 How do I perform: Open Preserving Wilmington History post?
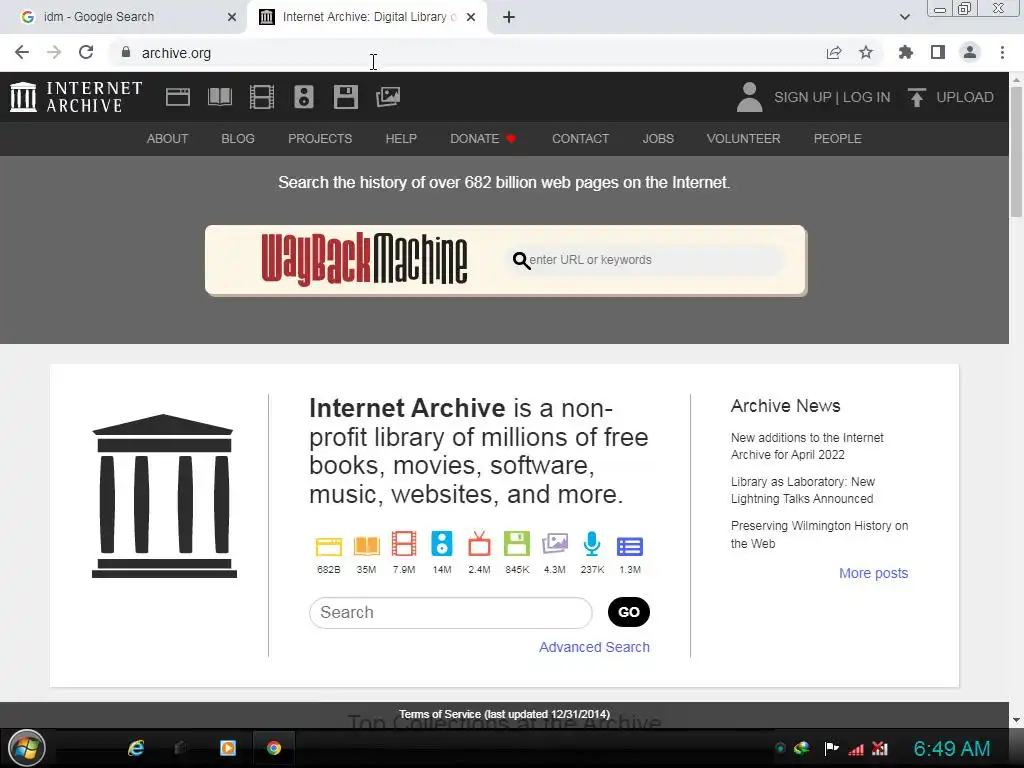pos(819,534)
